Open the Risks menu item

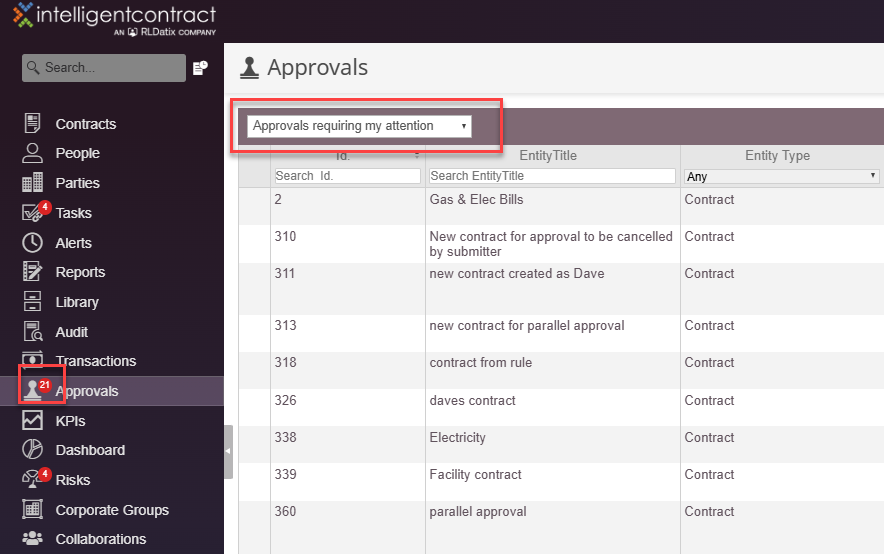click(73, 480)
